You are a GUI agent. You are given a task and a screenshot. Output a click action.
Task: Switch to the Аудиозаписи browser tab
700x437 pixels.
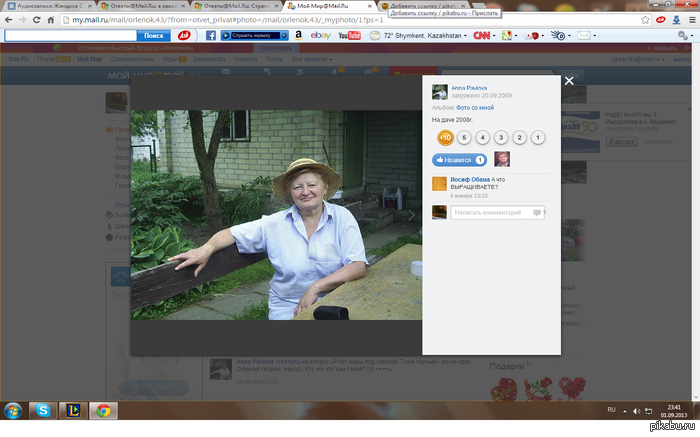pos(48,6)
